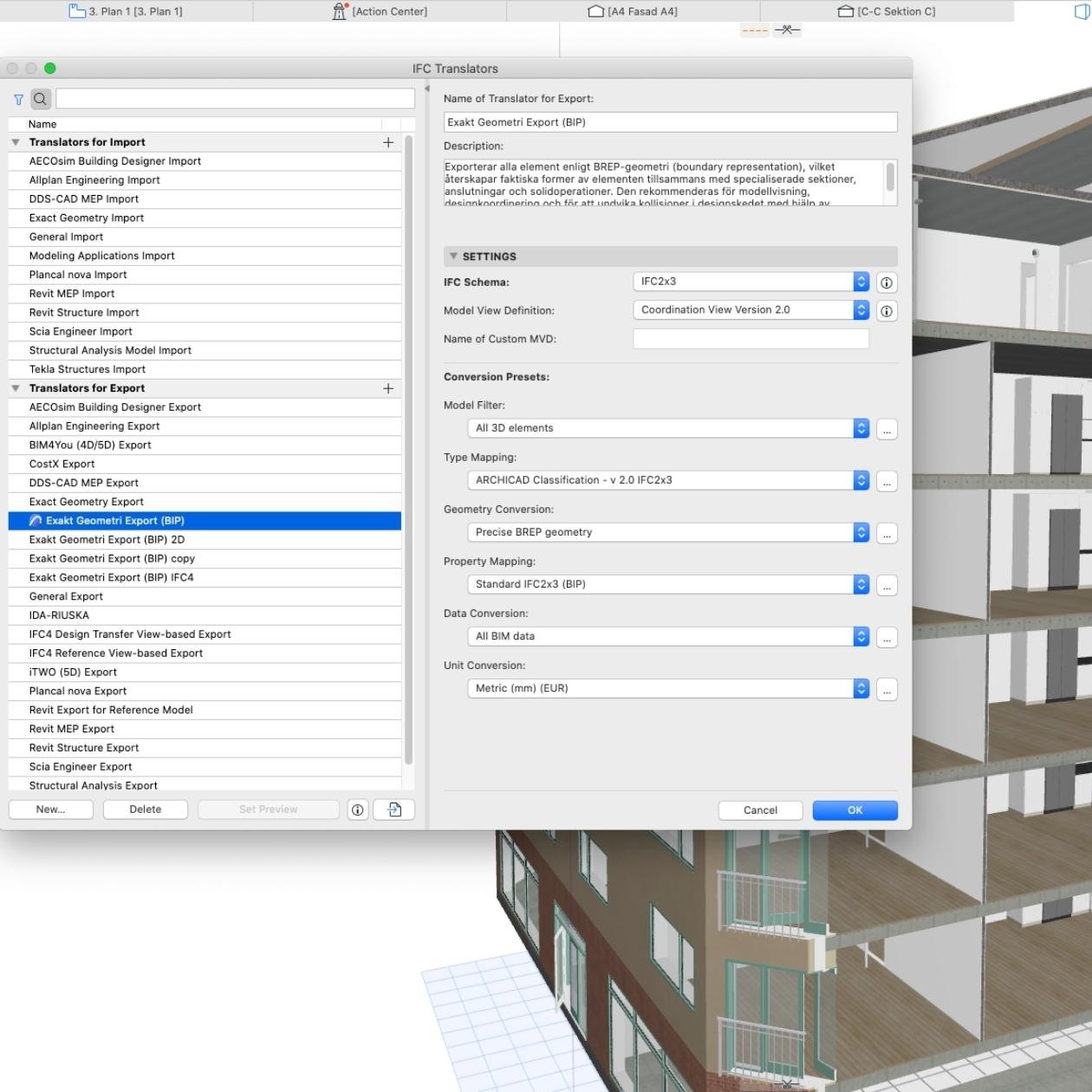Collapse the Translators for Export group

(16, 388)
